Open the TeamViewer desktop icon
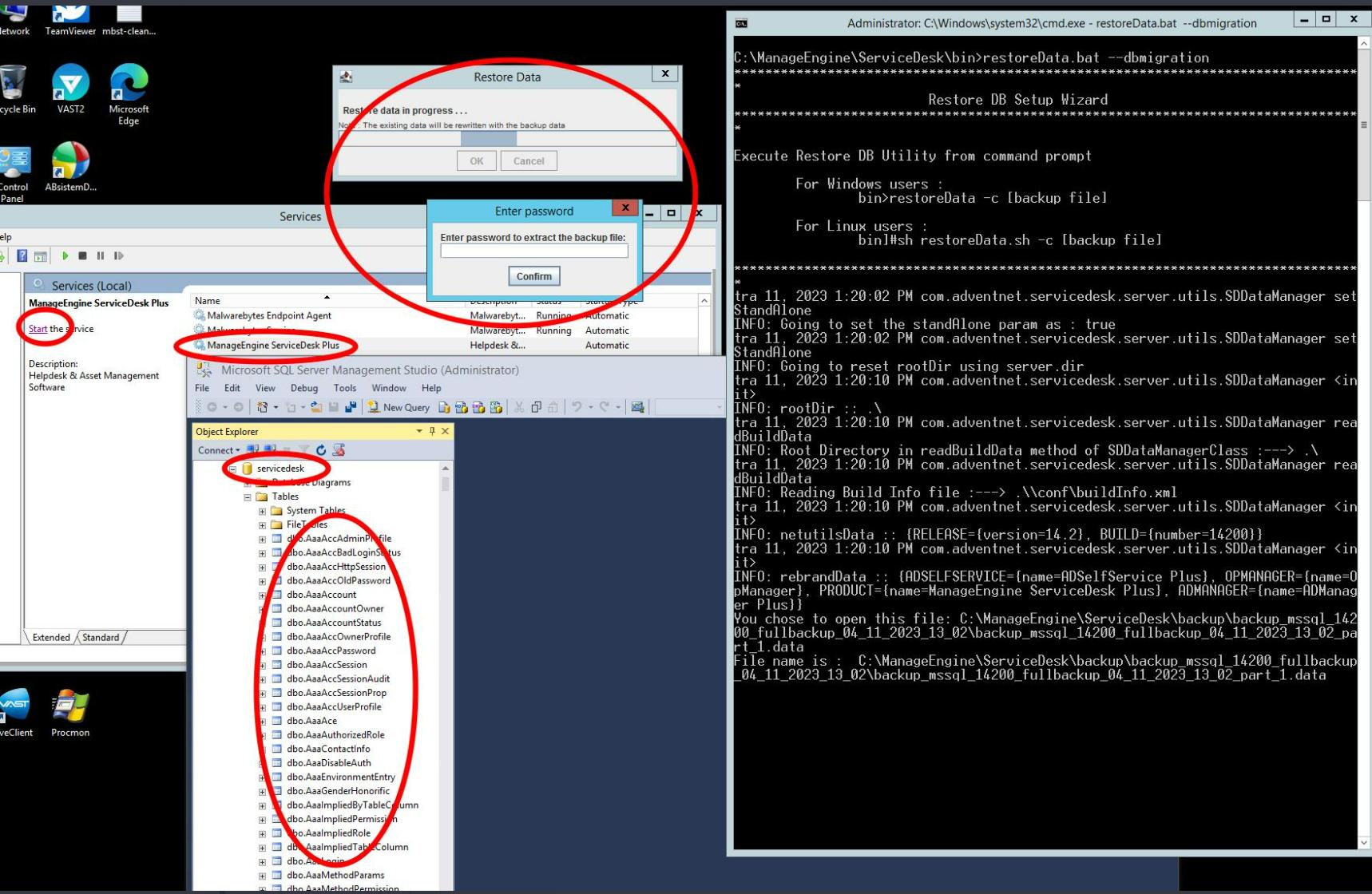Screen dimensions: 1372x894 70,20
